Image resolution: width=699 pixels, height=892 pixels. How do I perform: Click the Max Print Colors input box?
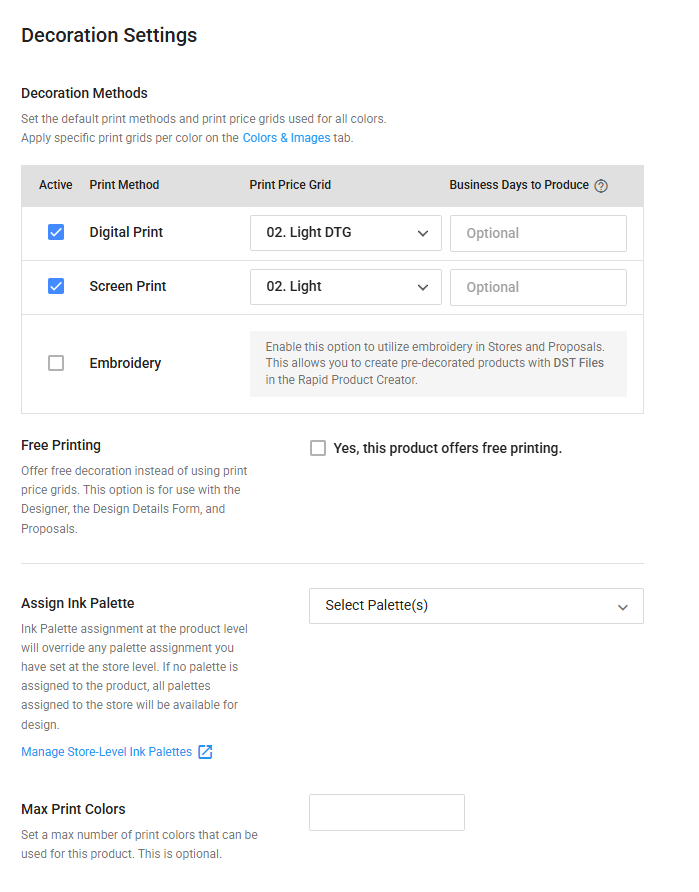386,812
